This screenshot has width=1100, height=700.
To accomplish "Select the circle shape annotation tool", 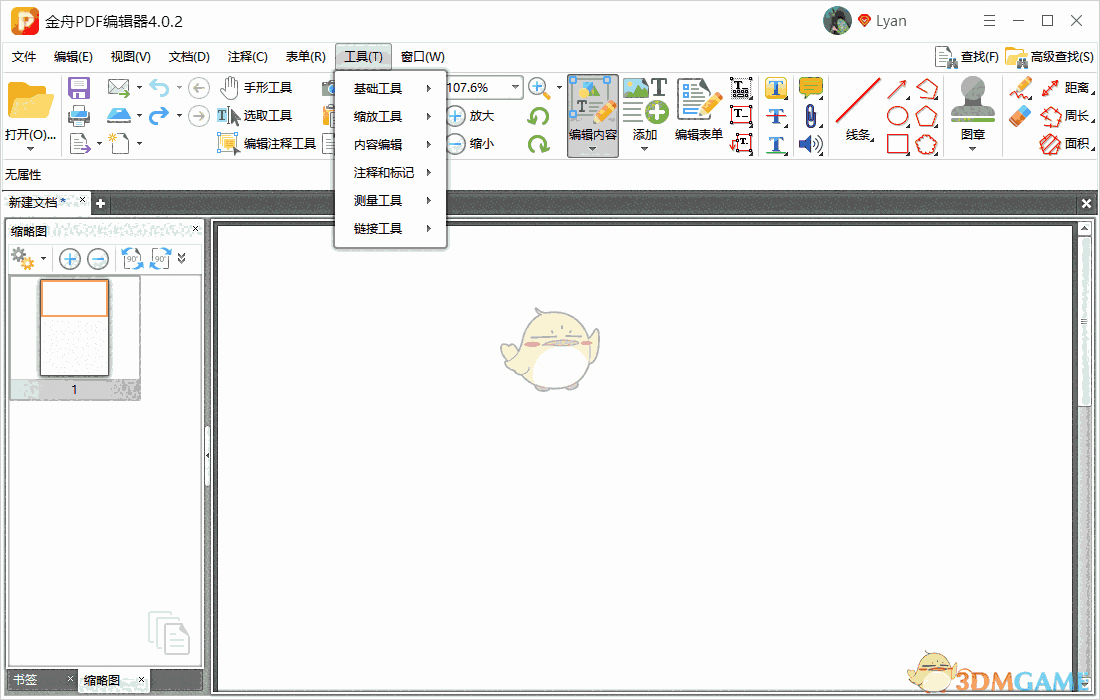I will pos(897,116).
